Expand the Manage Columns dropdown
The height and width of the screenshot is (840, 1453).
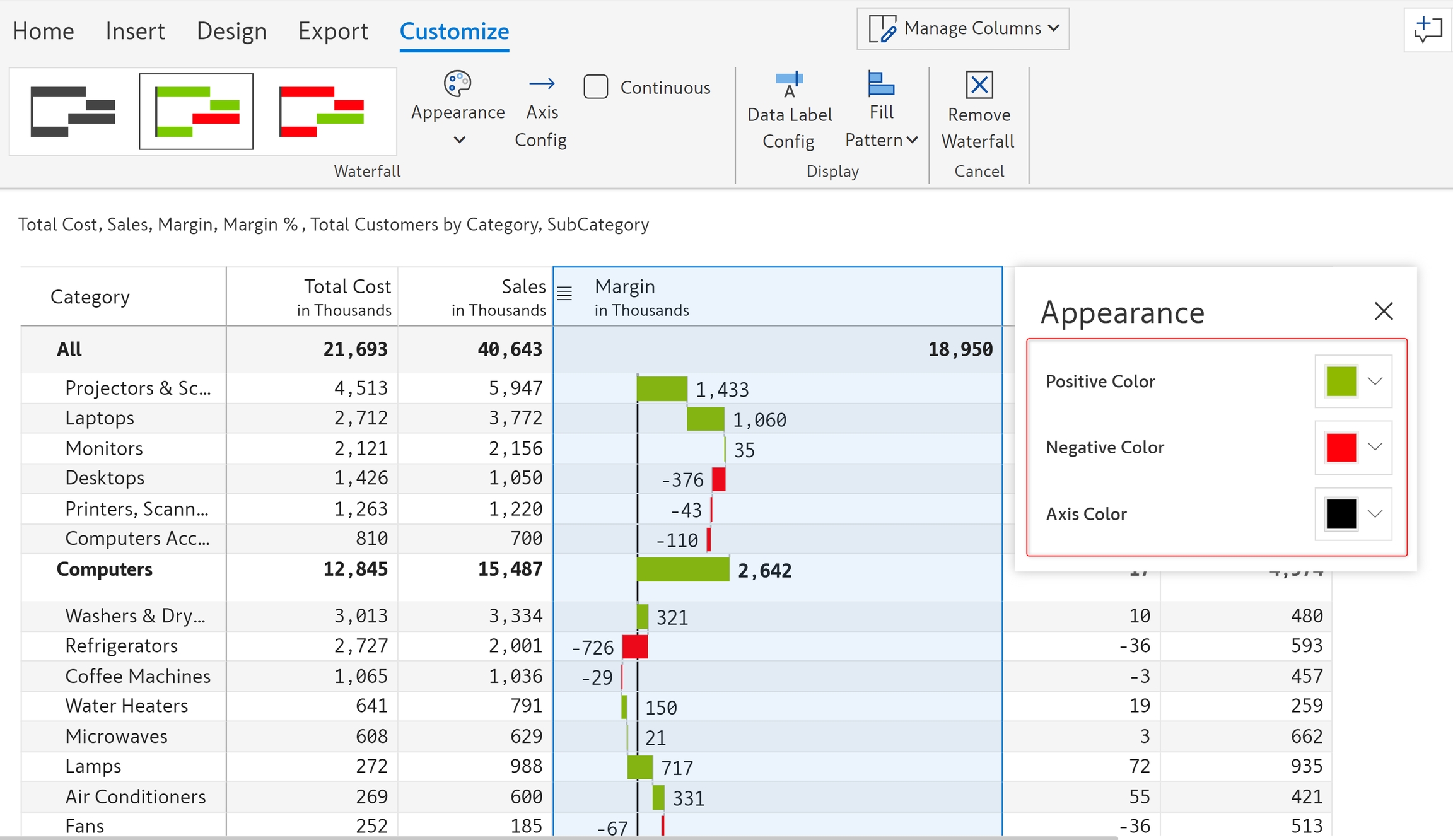pos(962,29)
